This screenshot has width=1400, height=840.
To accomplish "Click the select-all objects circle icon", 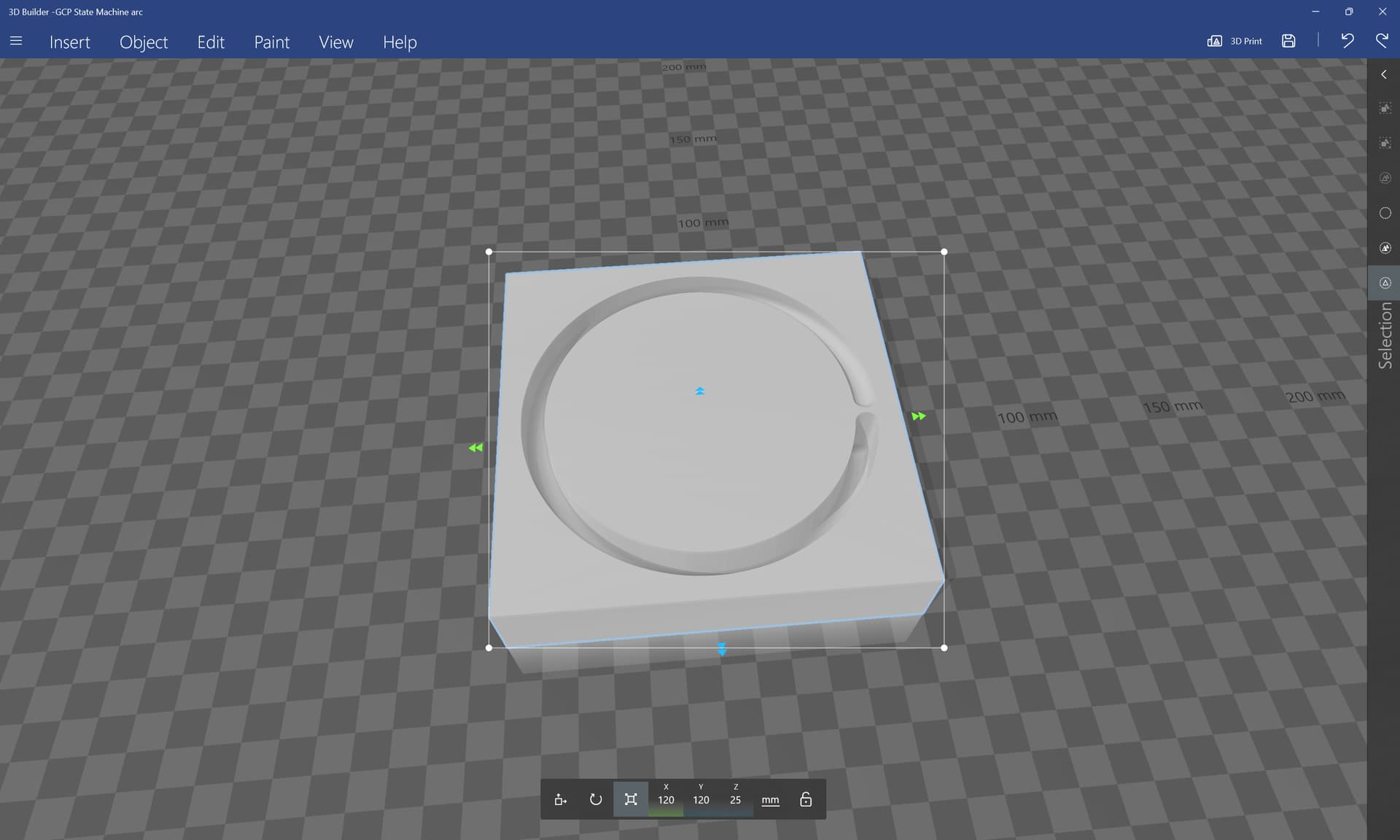I will coord(1385,248).
